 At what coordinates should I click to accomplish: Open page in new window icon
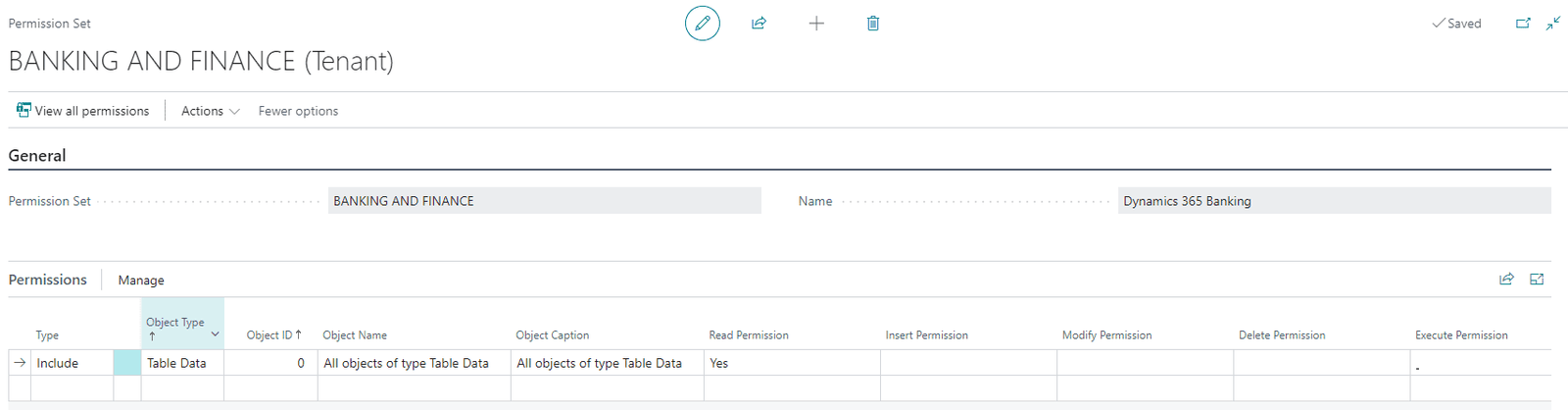tap(1523, 24)
